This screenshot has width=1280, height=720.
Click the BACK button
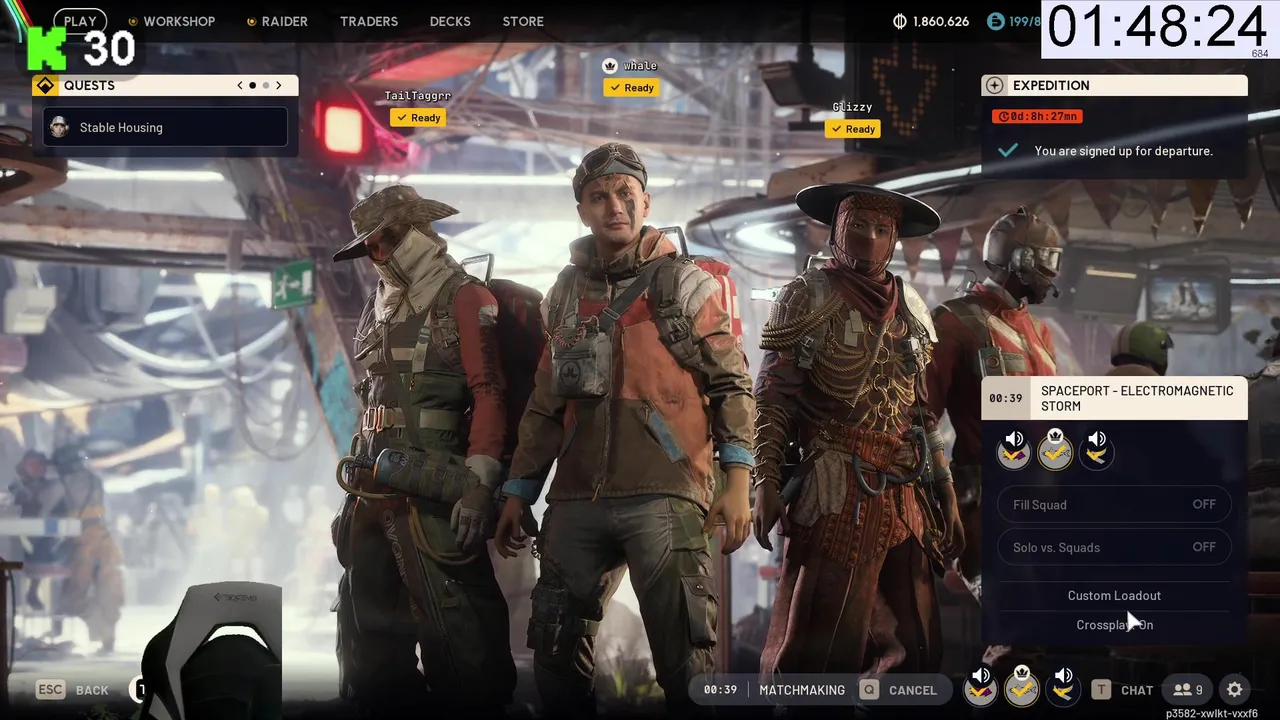(x=92, y=690)
